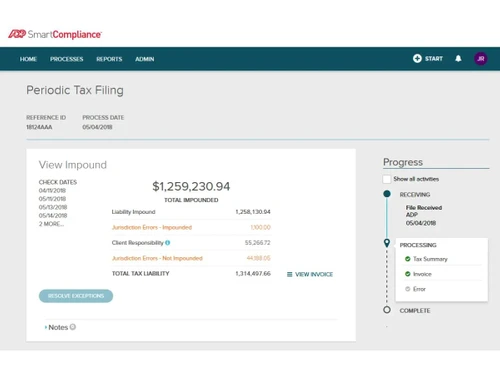The height and width of the screenshot is (375, 500).
Task: Click the green check beside Tax Summary
Action: click(x=407, y=259)
